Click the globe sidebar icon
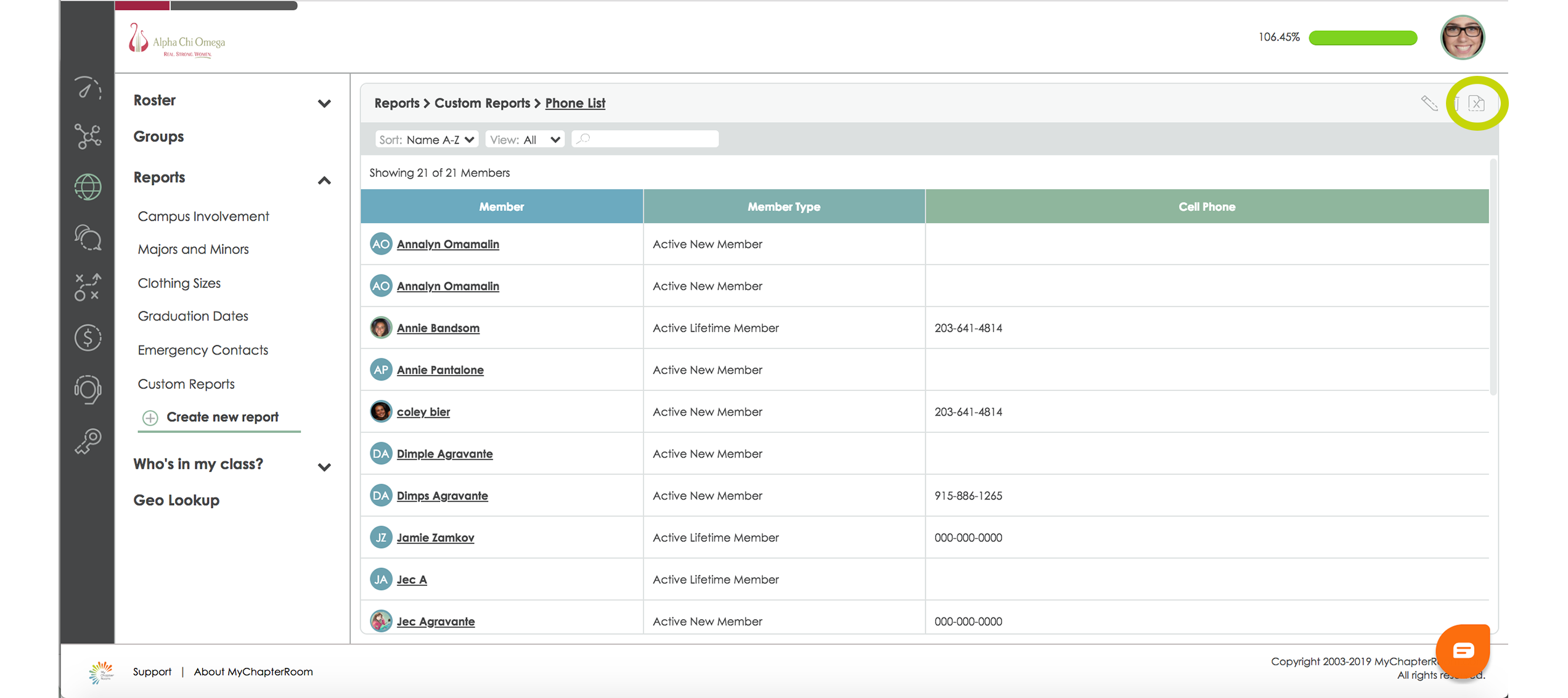Viewport: 1568px width, 698px height. (x=88, y=187)
